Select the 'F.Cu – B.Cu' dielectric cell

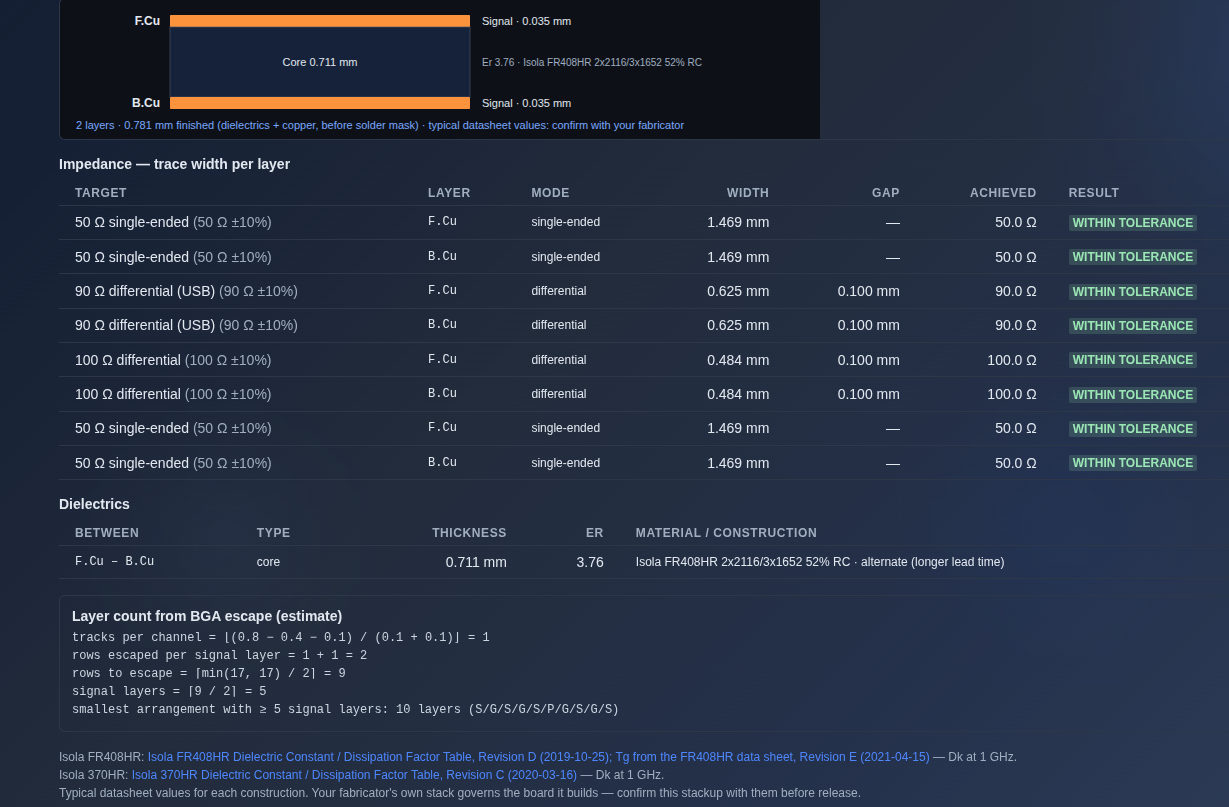click(x=115, y=562)
